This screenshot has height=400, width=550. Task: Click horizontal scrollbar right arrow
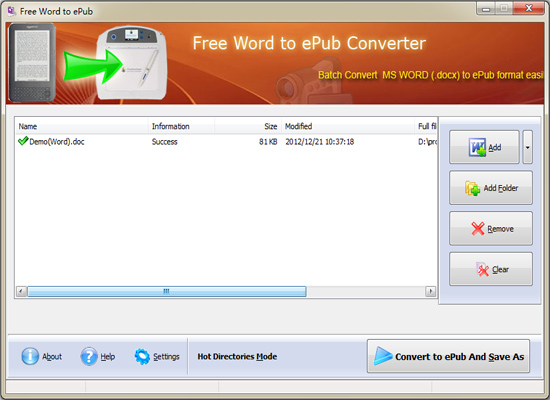pyautogui.click(x=430, y=291)
